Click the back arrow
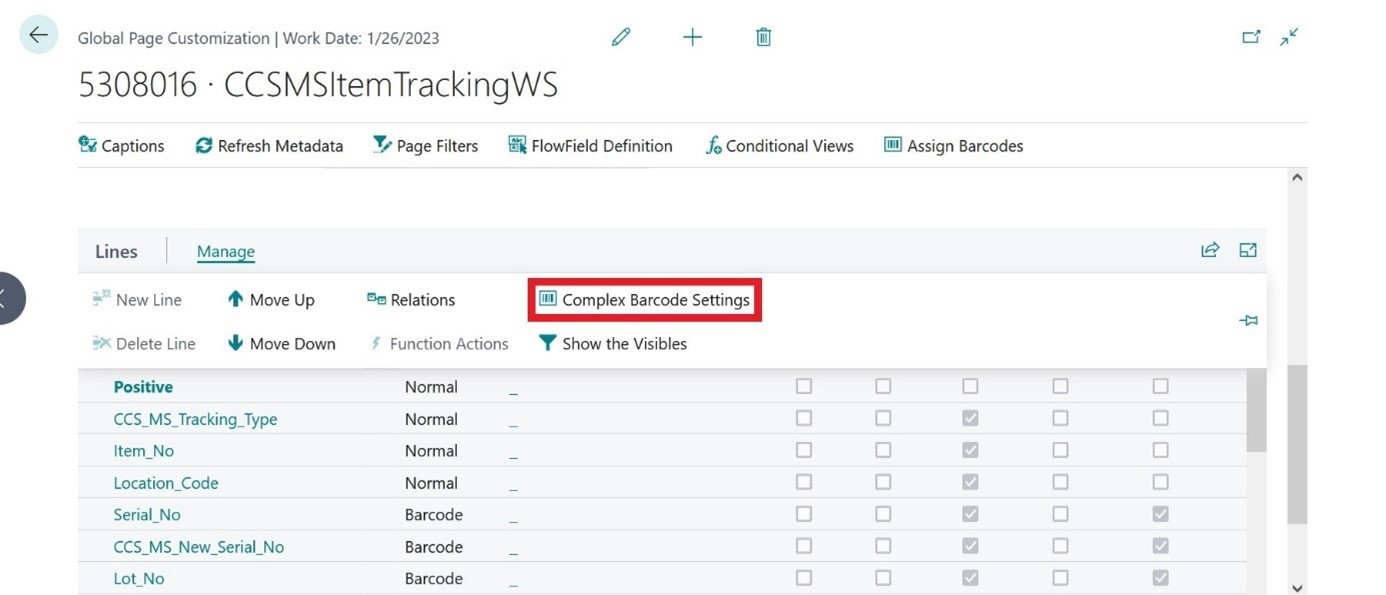This screenshot has width=1386, height=595. (x=37, y=34)
